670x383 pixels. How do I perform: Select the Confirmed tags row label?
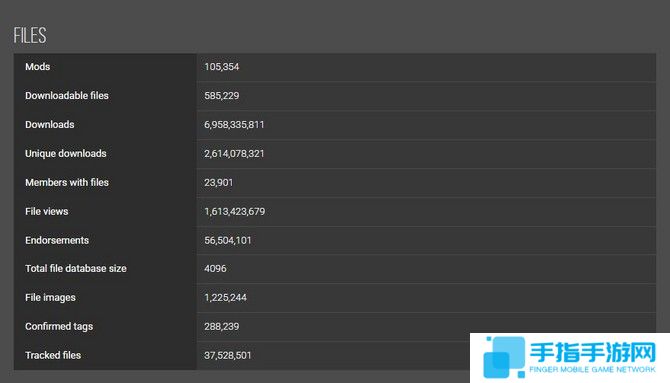pos(59,327)
